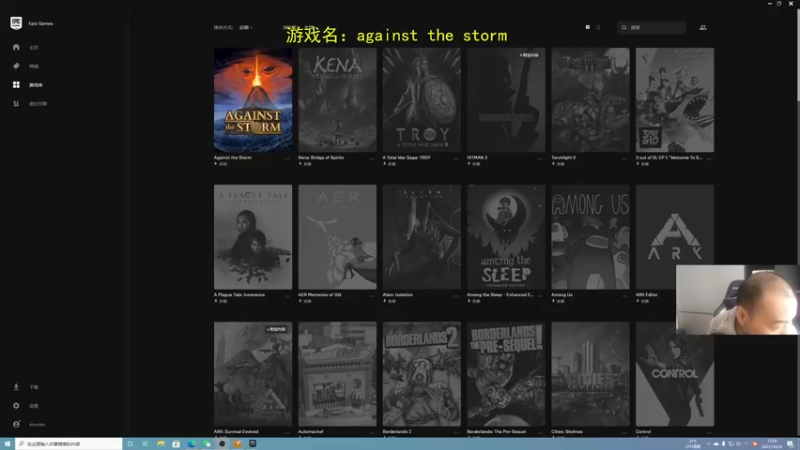Switch library to grid view

(x=588, y=27)
